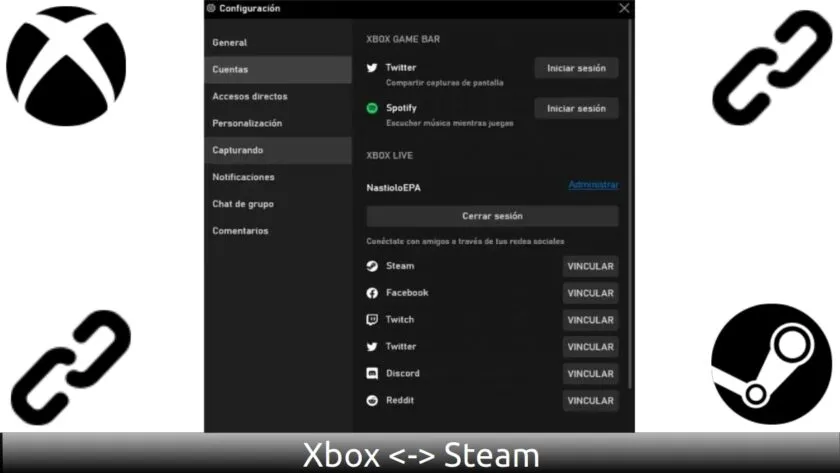Click the Facebook icon in social list
Screen dimensions: 840x473
[x=372, y=293]
